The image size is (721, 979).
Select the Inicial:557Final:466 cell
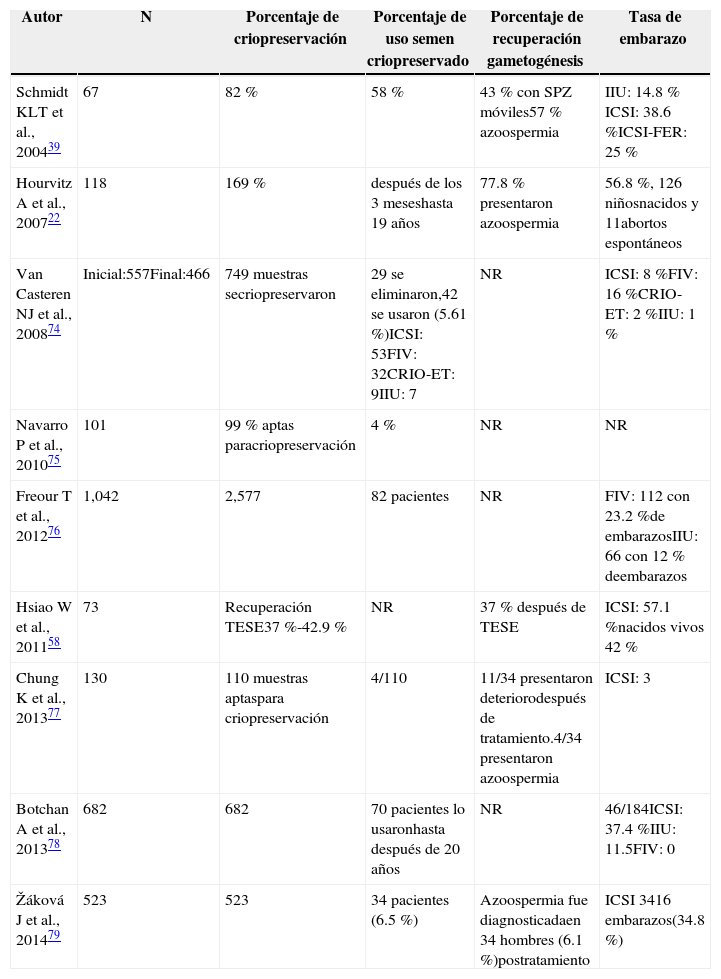coord(146,273)
